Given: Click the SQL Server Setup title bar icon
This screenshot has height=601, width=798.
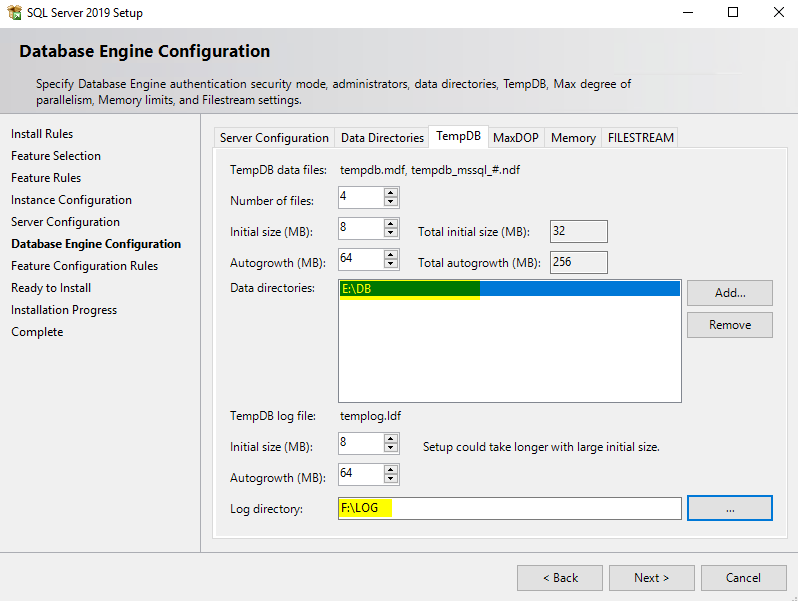Looking at the screenshot, I should click(14, 13).
